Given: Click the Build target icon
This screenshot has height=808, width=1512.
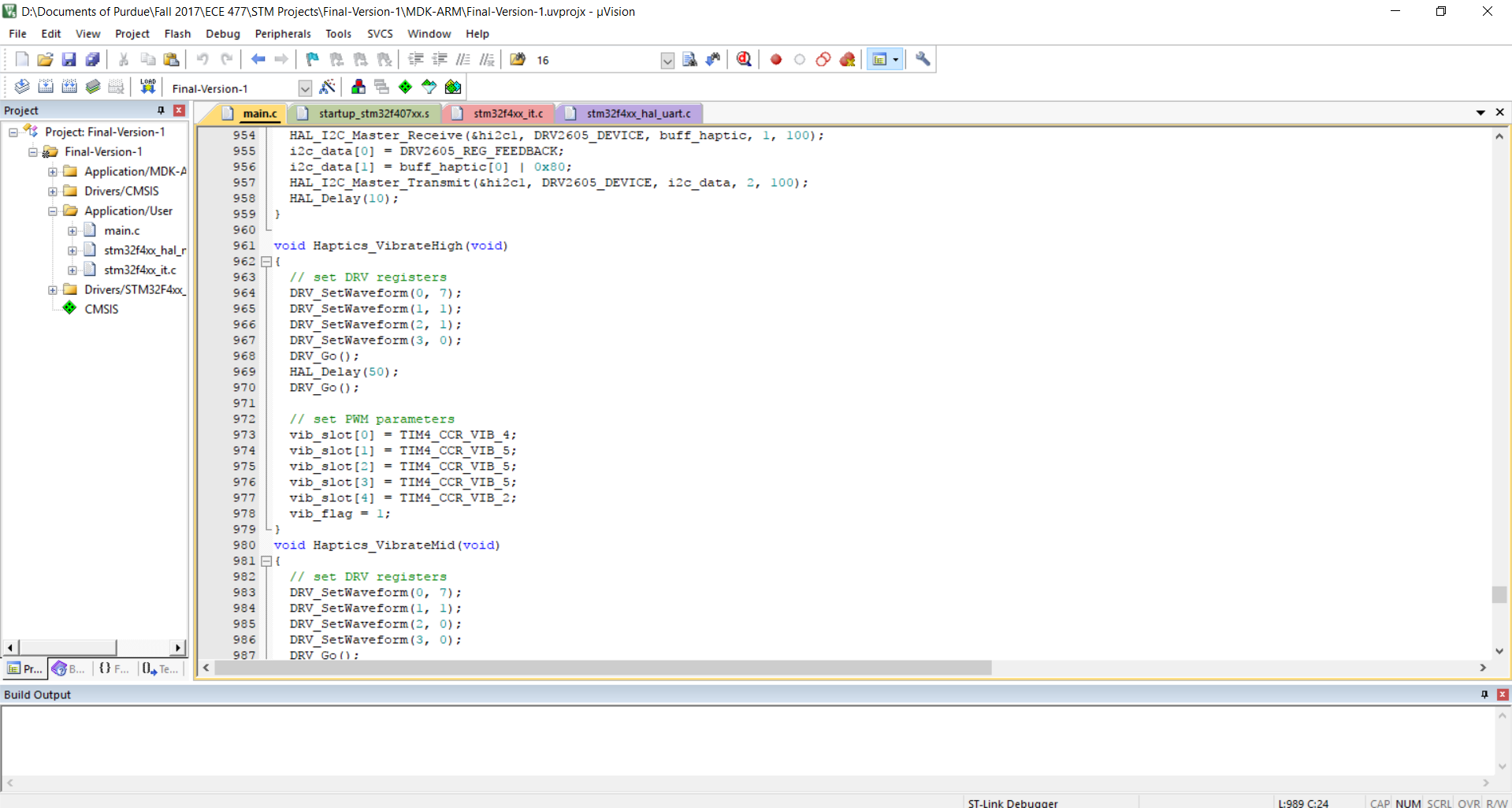Looking at the screenshot, I should coord(46,87).
